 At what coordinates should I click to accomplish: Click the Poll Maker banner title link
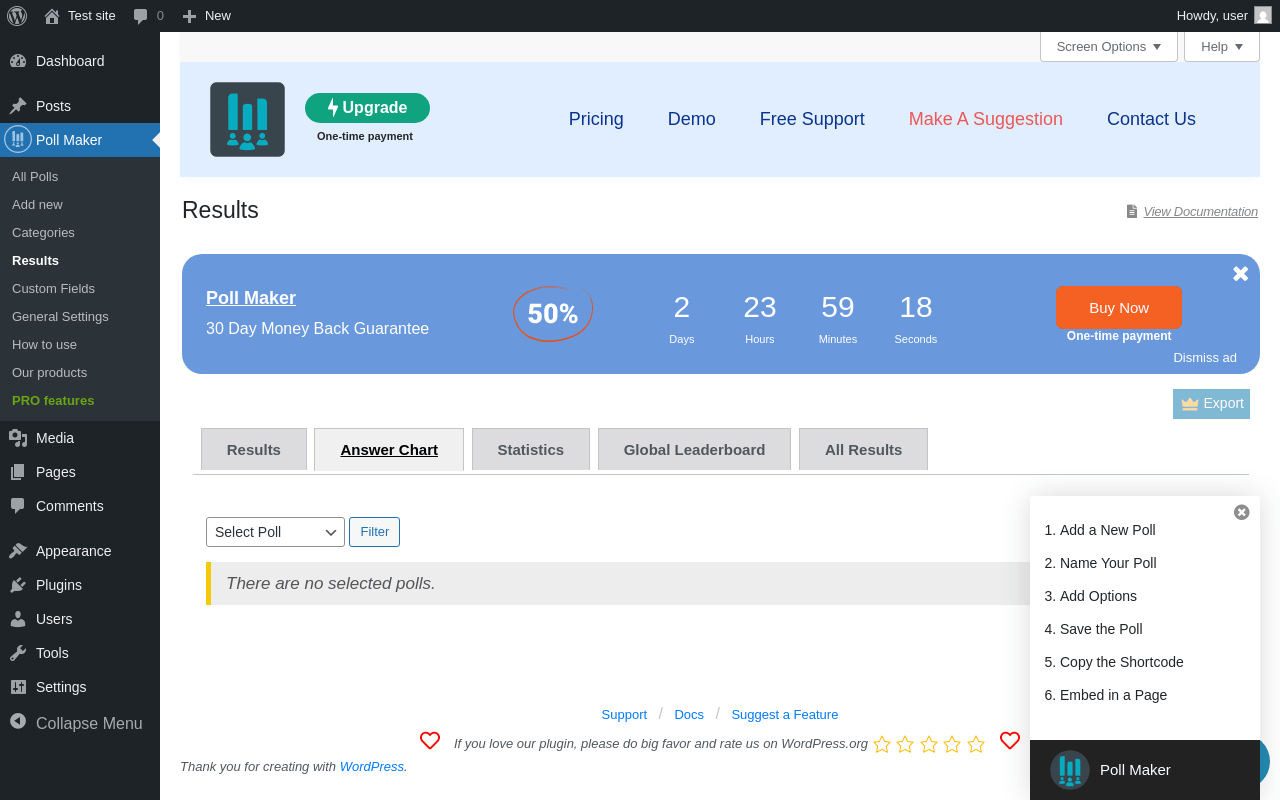point(251,298)
